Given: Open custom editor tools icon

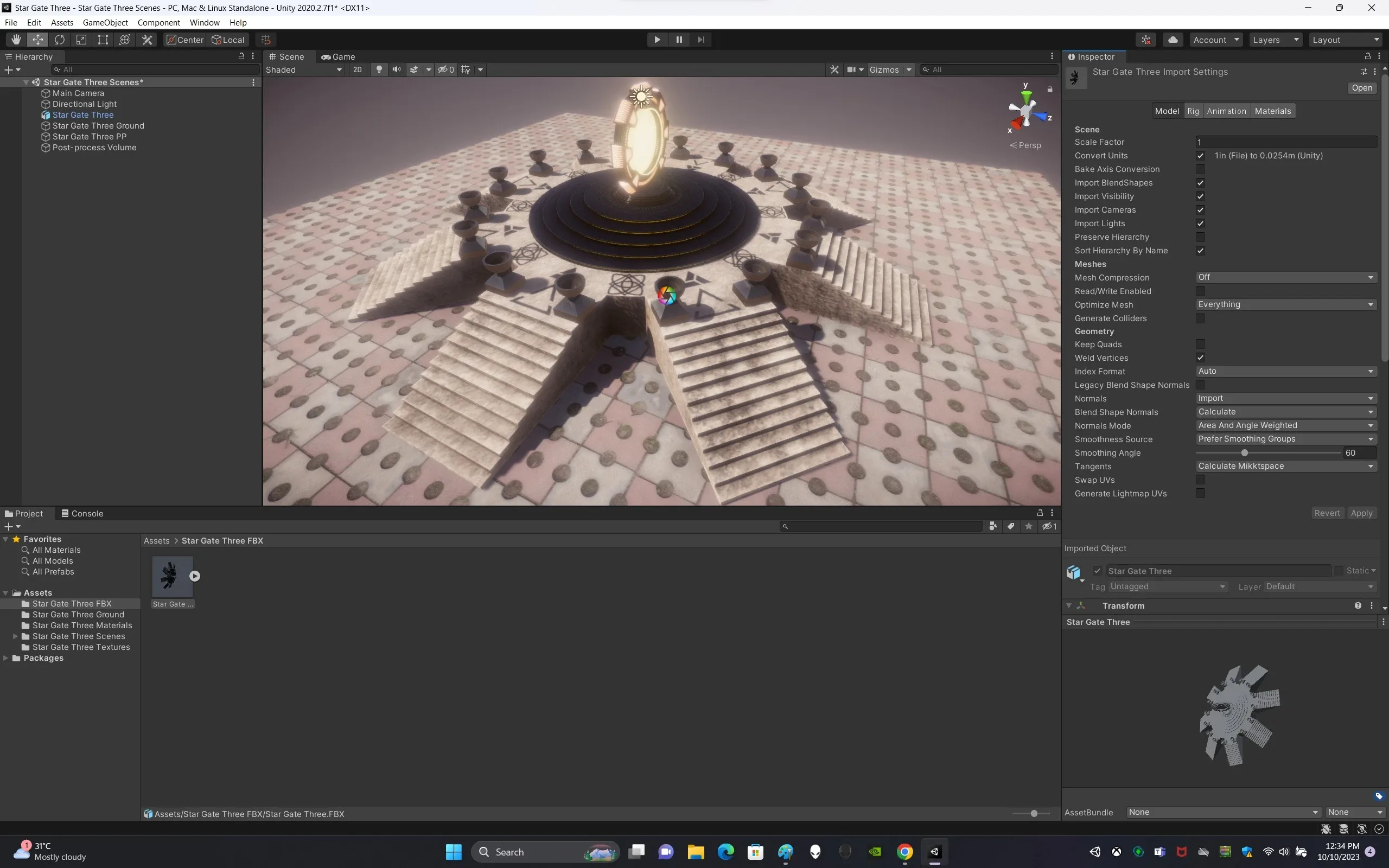Looking at the screenshot, I should pos(147,40).
